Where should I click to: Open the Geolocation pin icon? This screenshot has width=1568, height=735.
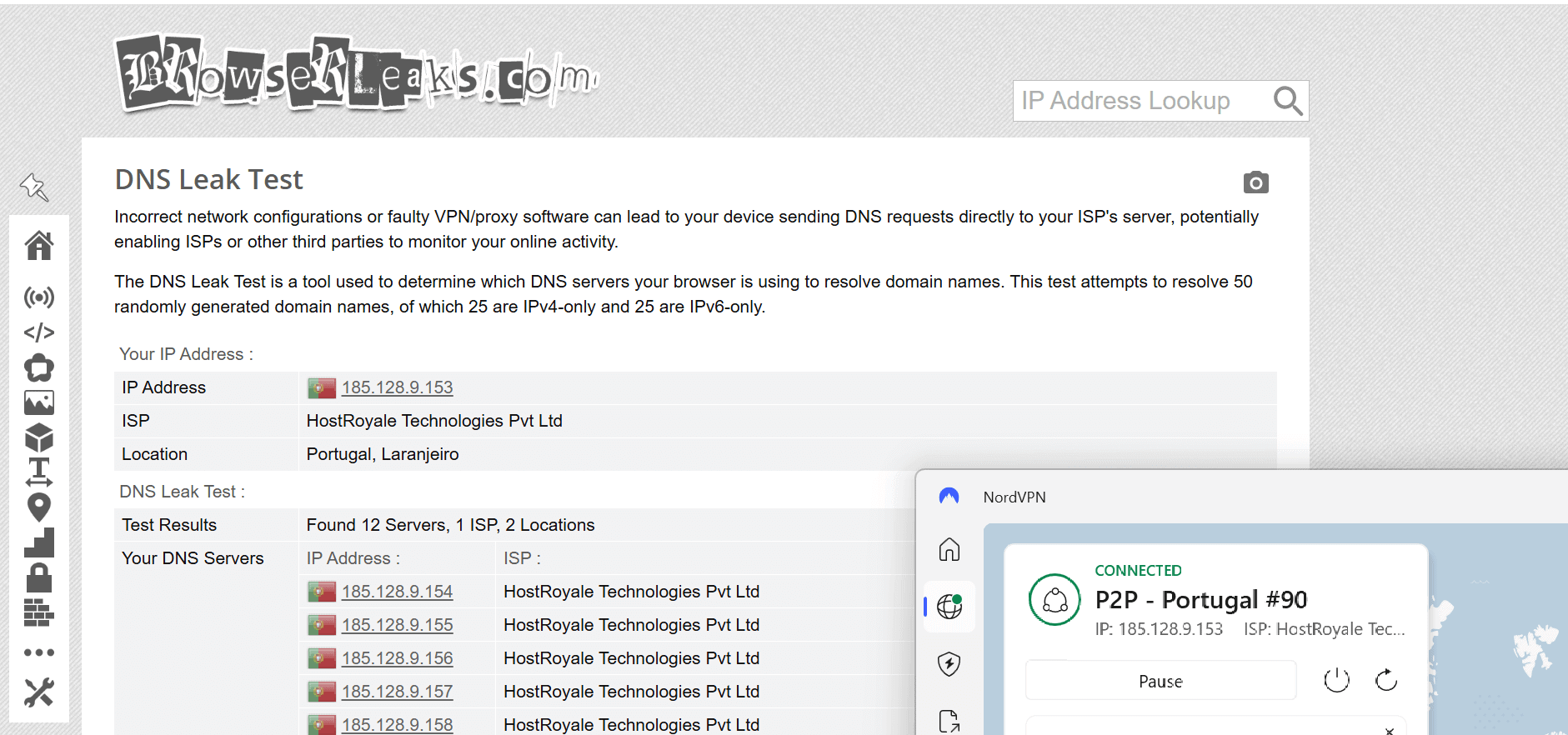(39, 507)
